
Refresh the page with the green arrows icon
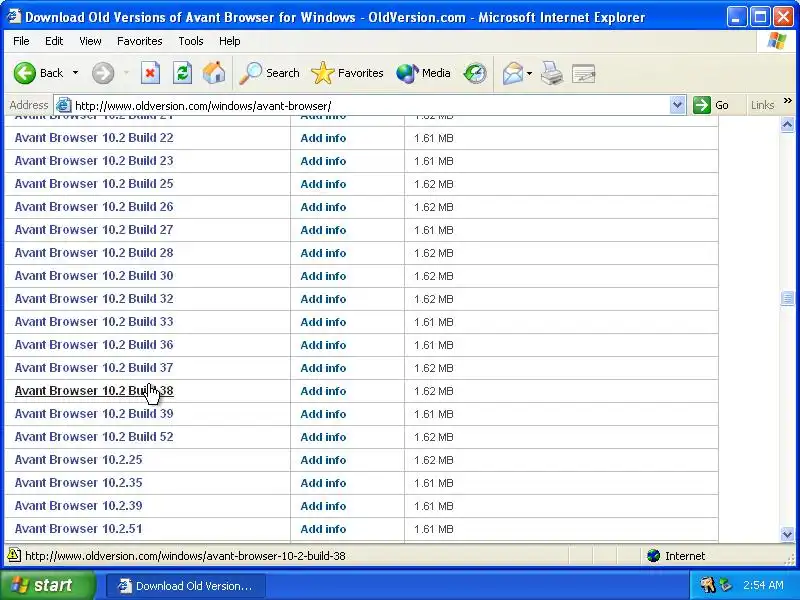point(183,73)
